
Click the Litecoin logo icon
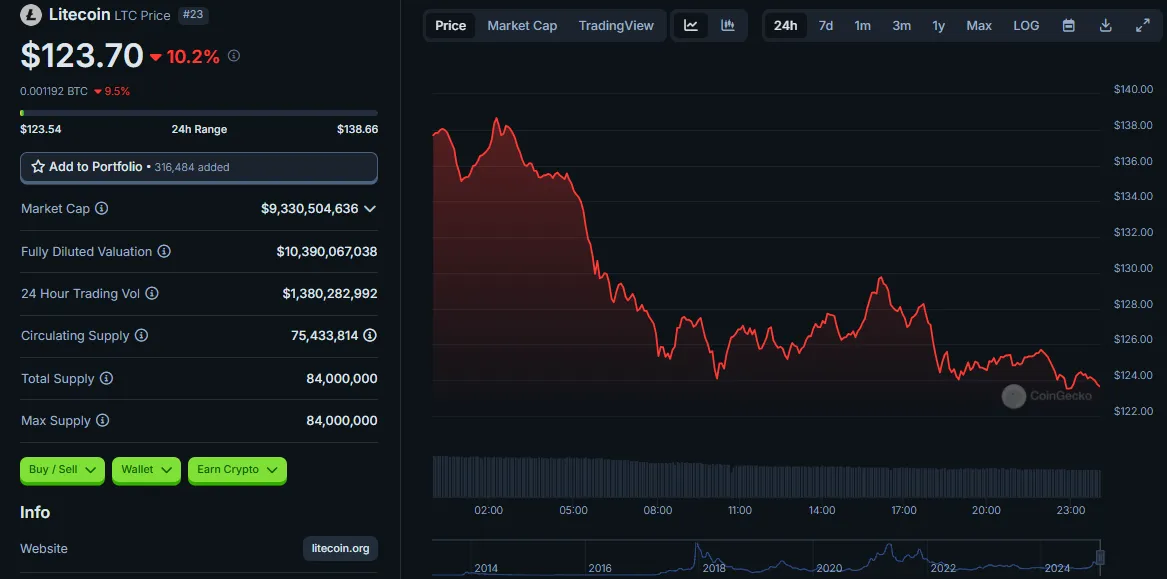[x=32, y=14]
